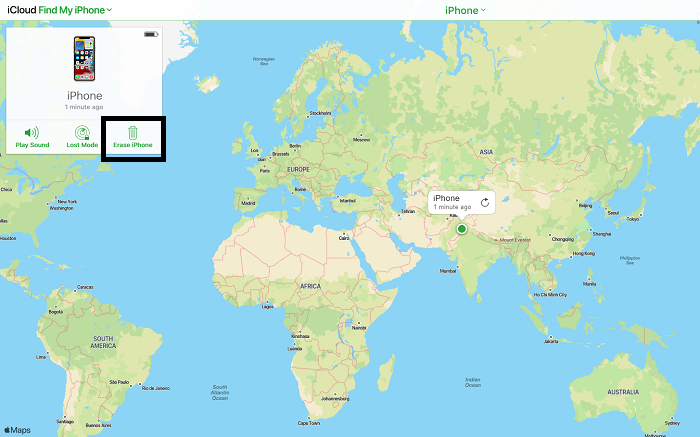
Task: Click the Apple Maps logo
Action: point(17,430)
